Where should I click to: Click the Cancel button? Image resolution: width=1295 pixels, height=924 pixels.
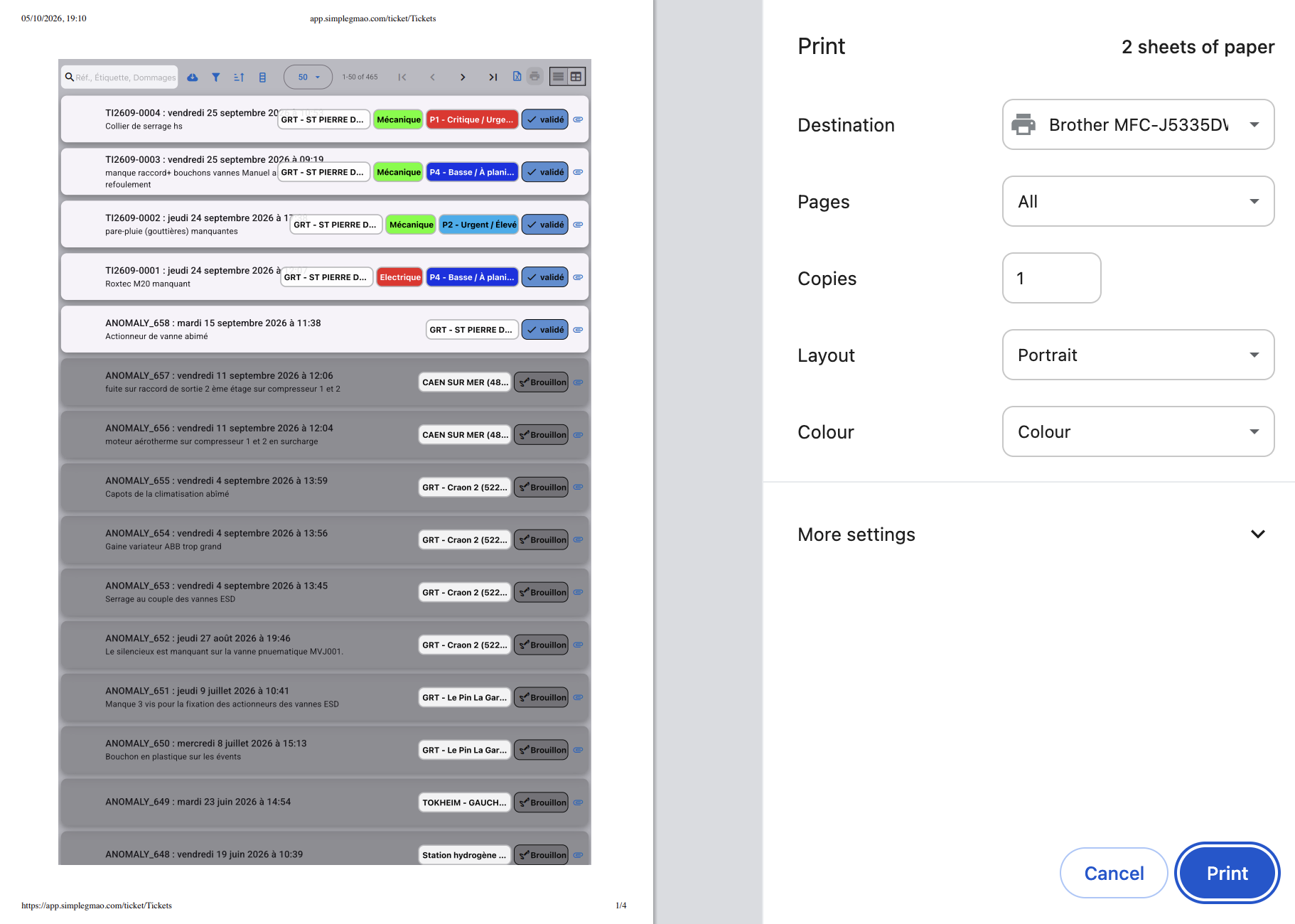(1114, 873)
